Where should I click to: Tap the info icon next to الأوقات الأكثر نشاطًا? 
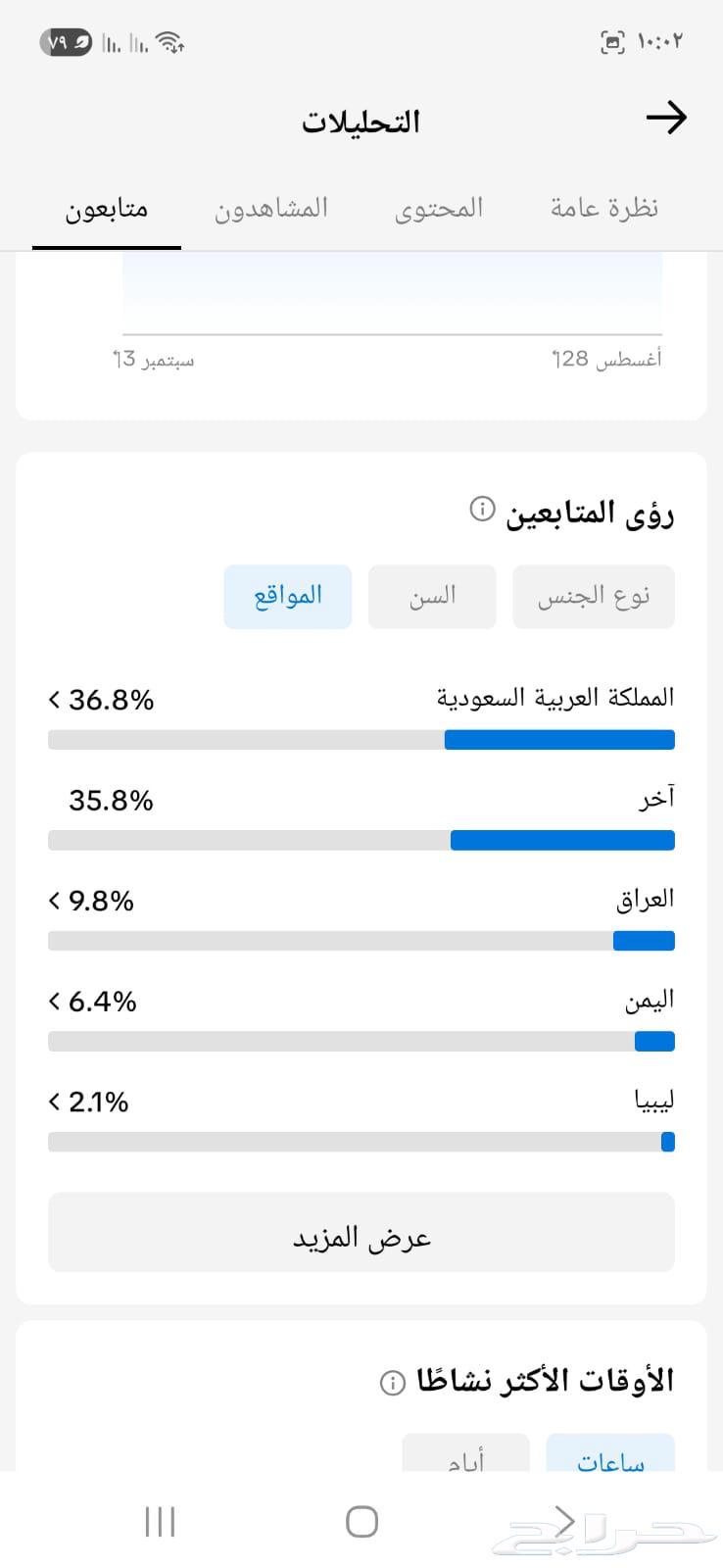393,1383
